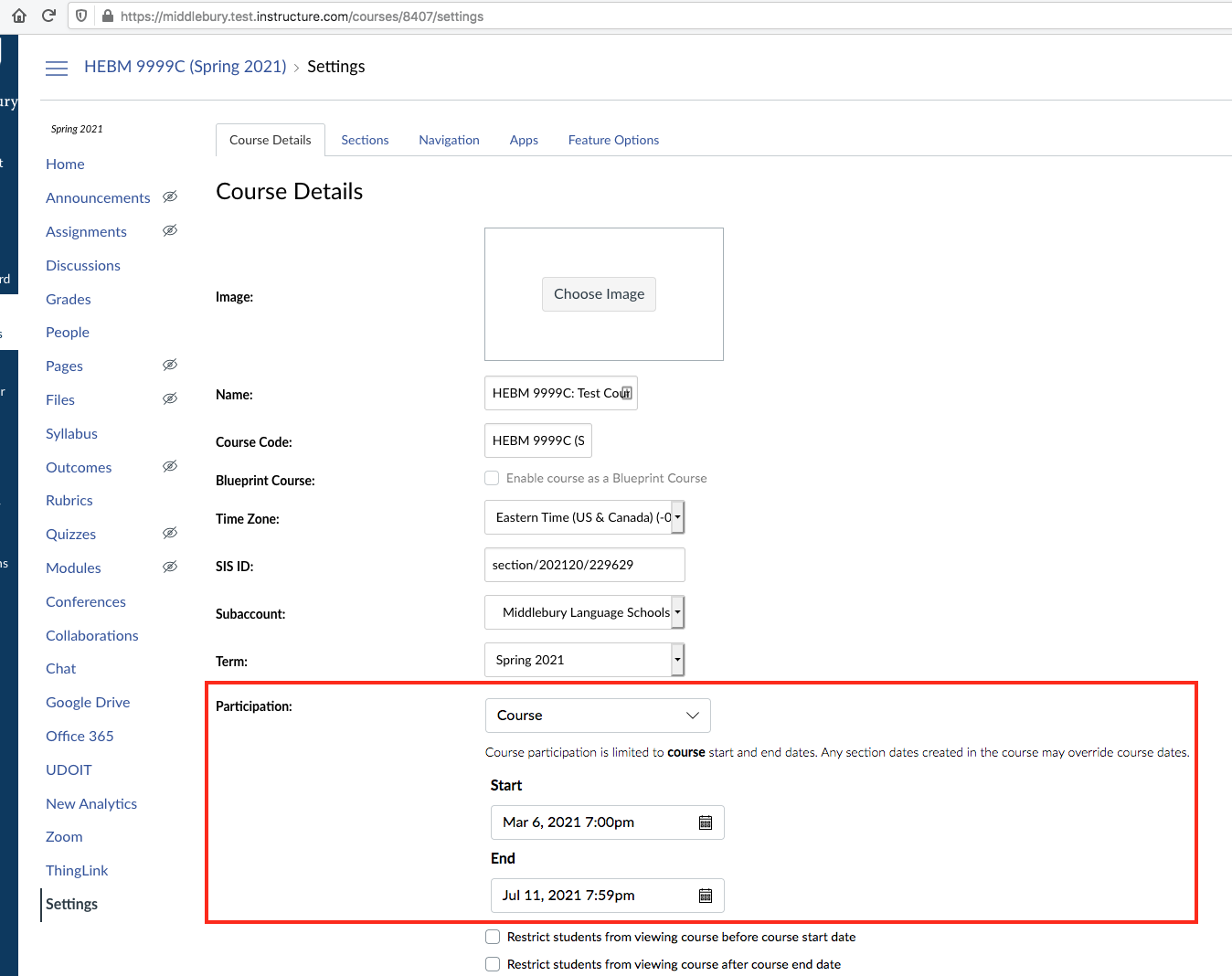Viewport: 1232px width, 976px height.
Task: Open the Time Zone dropdown
Action: tap(676, 516)
